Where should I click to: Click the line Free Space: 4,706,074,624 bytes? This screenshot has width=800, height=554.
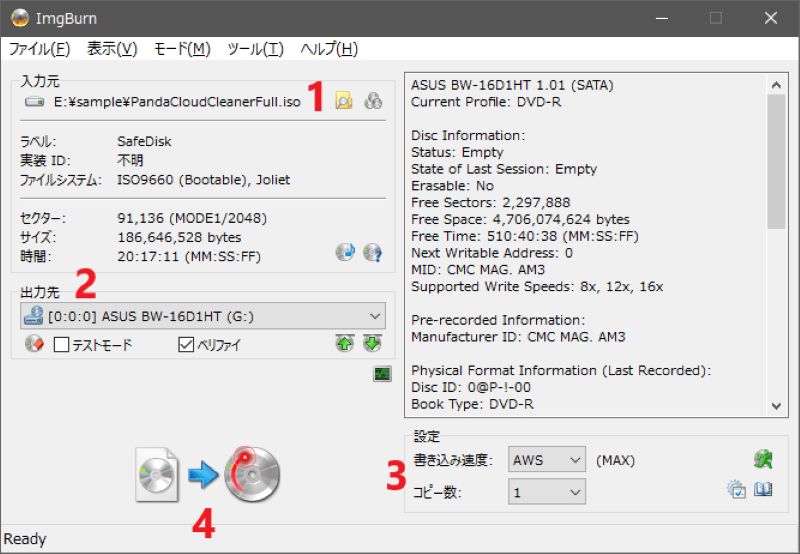[x=520, y=219]
